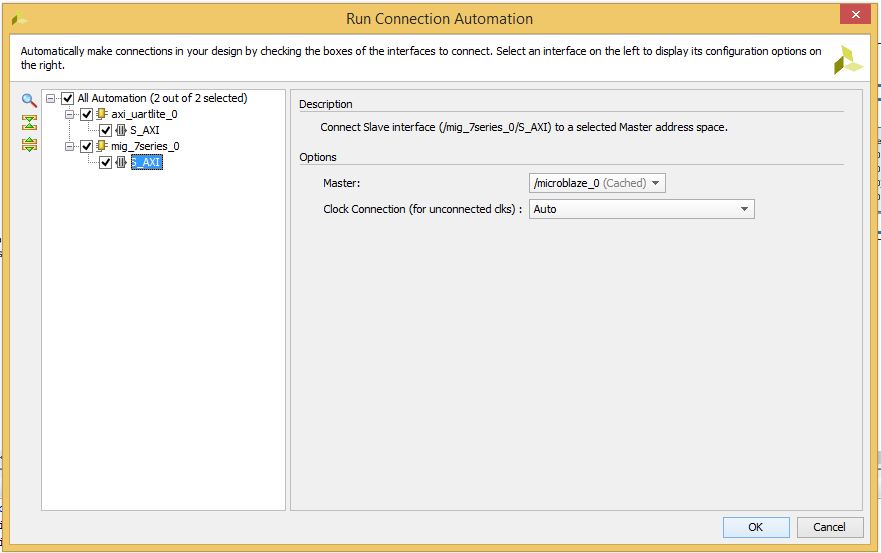This screenshot has height=553, width=881.
Task: Click the Description heading
Action: pyautogui.click(x=326, y=104)
